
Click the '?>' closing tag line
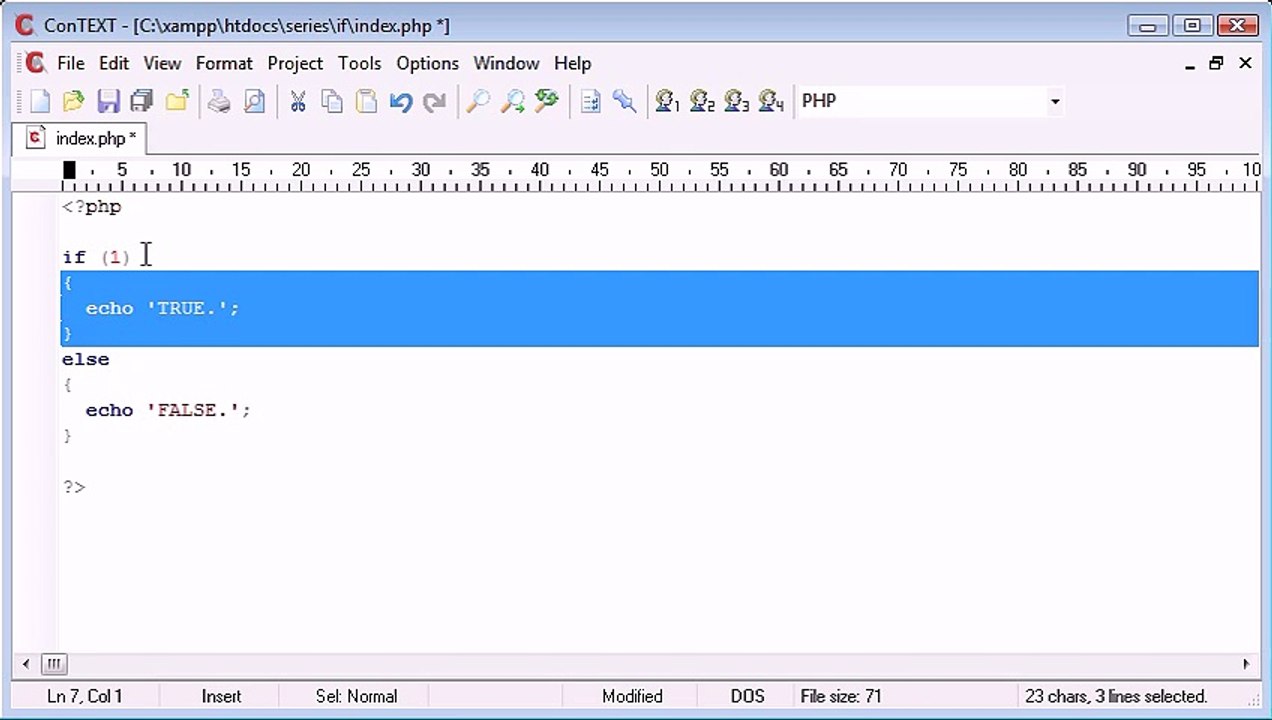pos(74,487)
